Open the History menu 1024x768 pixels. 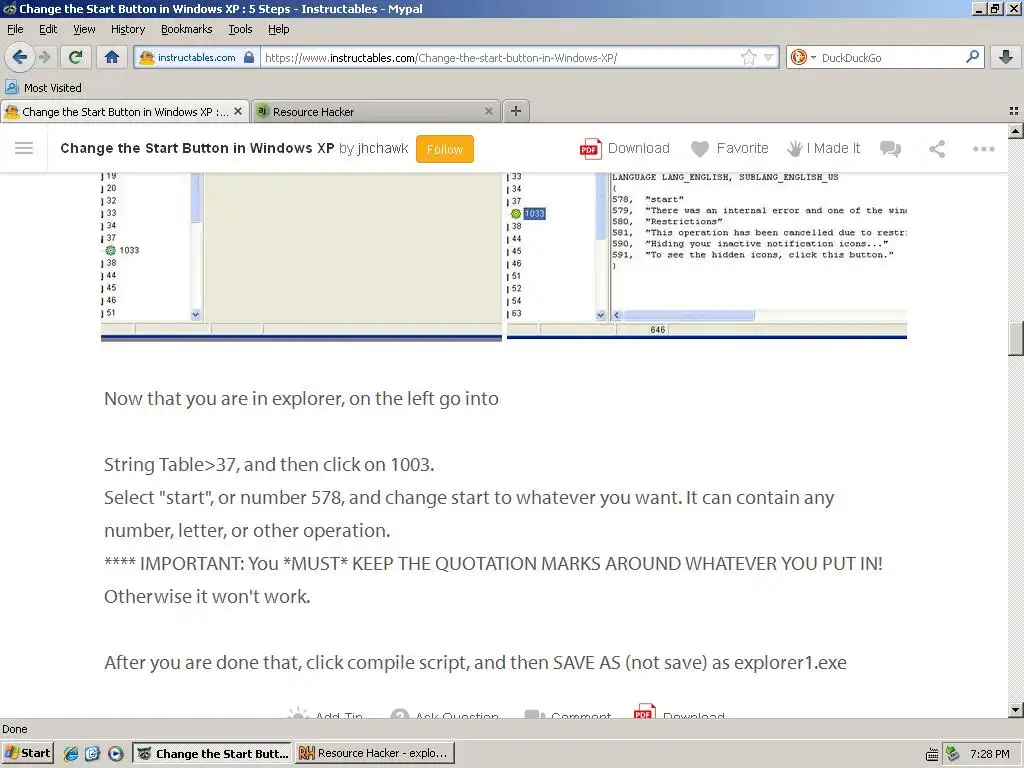[128, 29]
